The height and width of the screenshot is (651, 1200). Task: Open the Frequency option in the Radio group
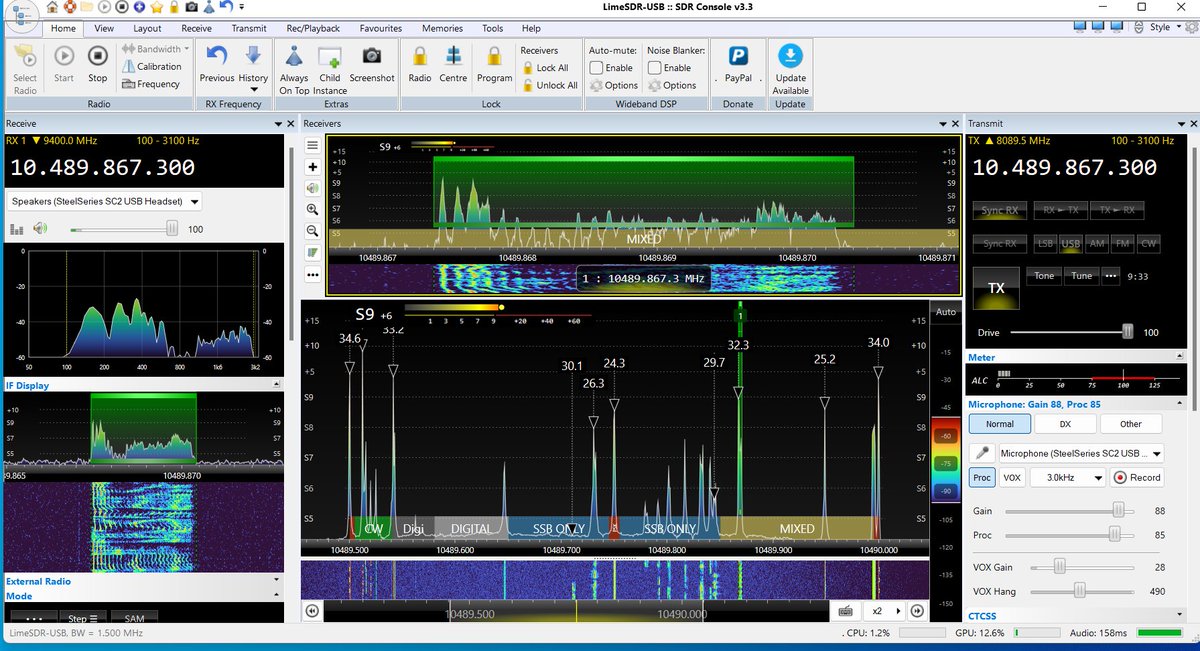151,84
